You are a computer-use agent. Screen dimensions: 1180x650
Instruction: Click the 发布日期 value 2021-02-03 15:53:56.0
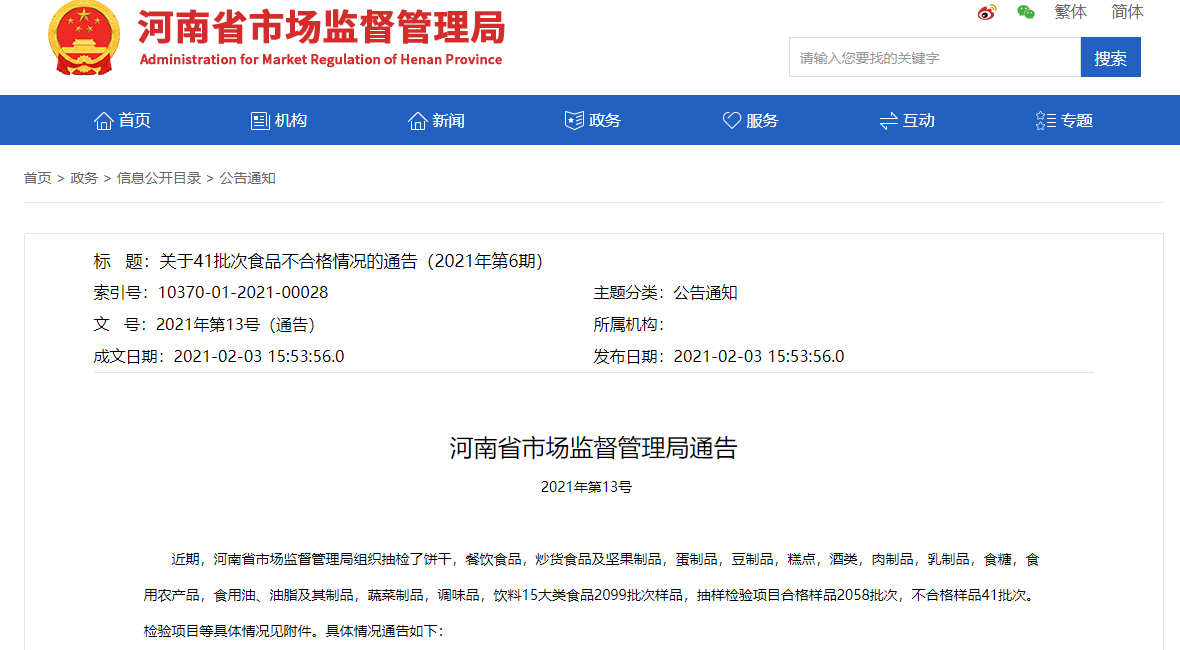point(759,357)
